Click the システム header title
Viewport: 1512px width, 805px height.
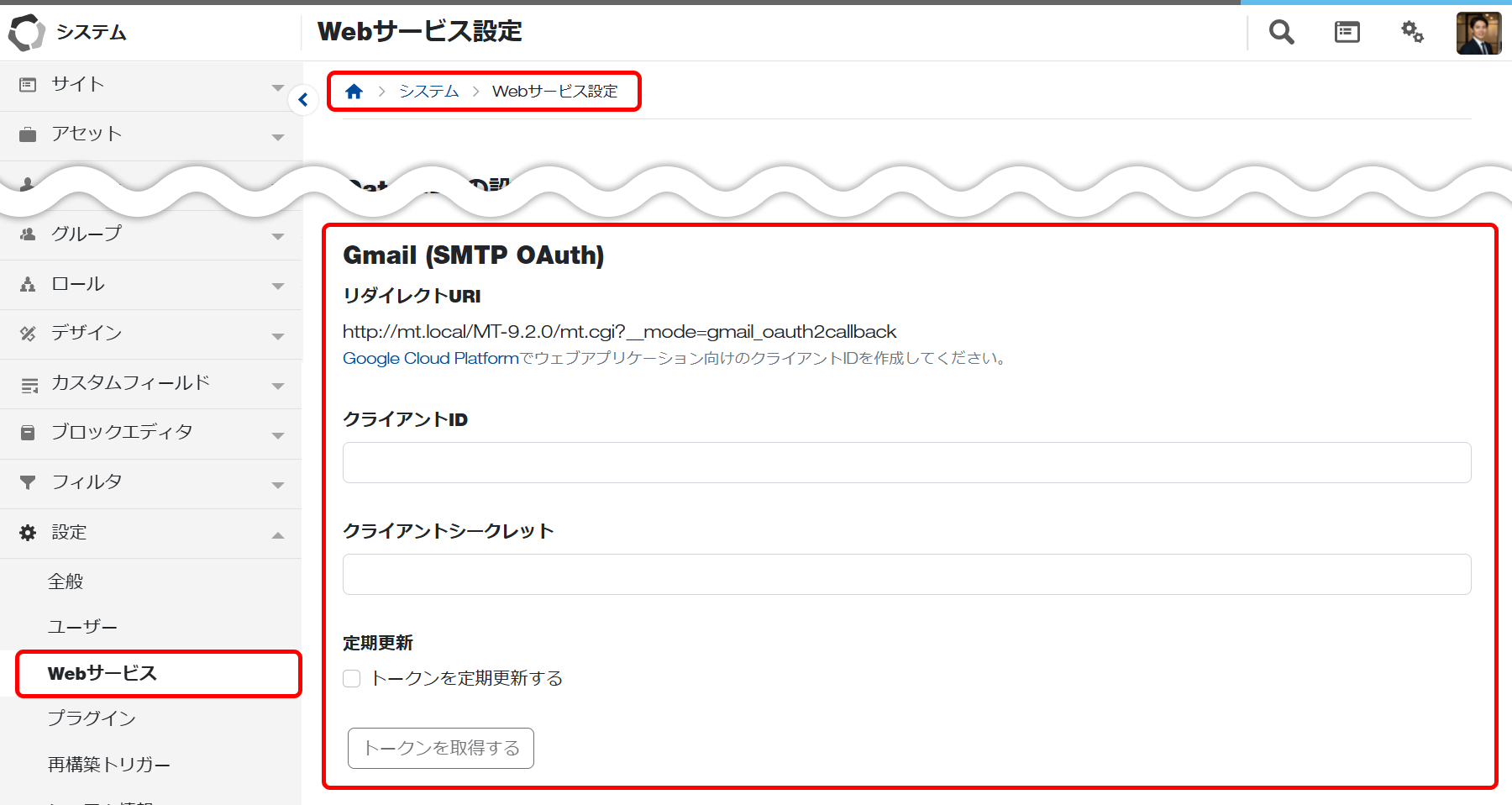pos(91,32)
